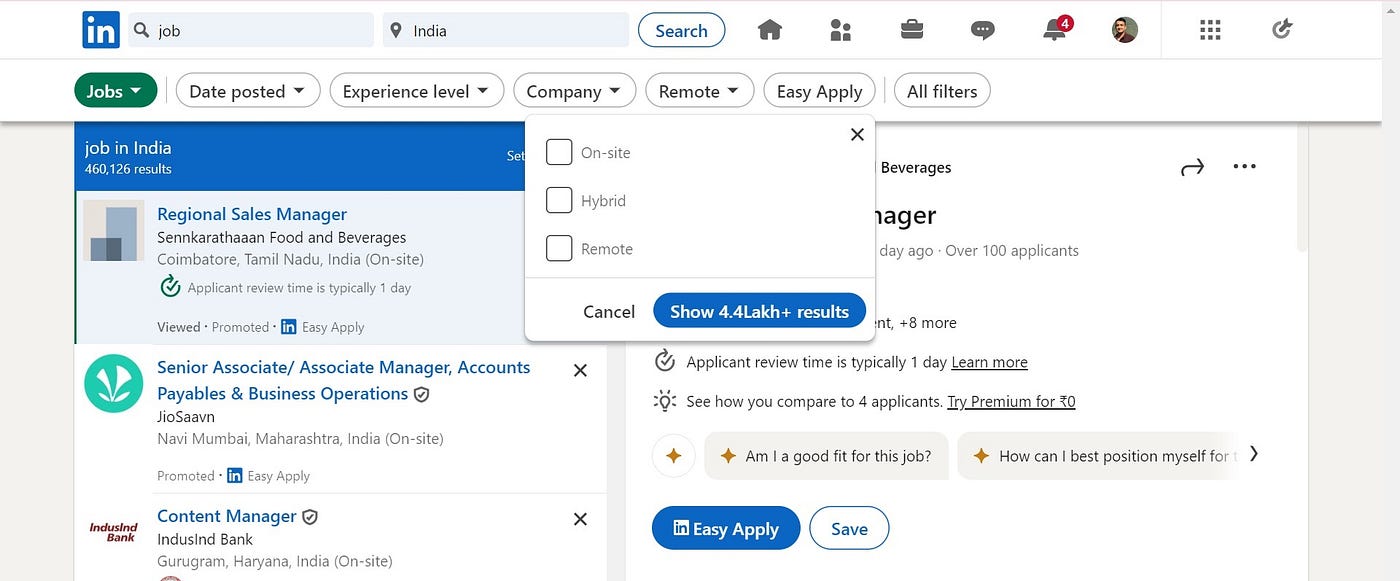Viewport: 1400px width, 581px height.
Task: Go to the Home house icon
Action: click(770, 30)
